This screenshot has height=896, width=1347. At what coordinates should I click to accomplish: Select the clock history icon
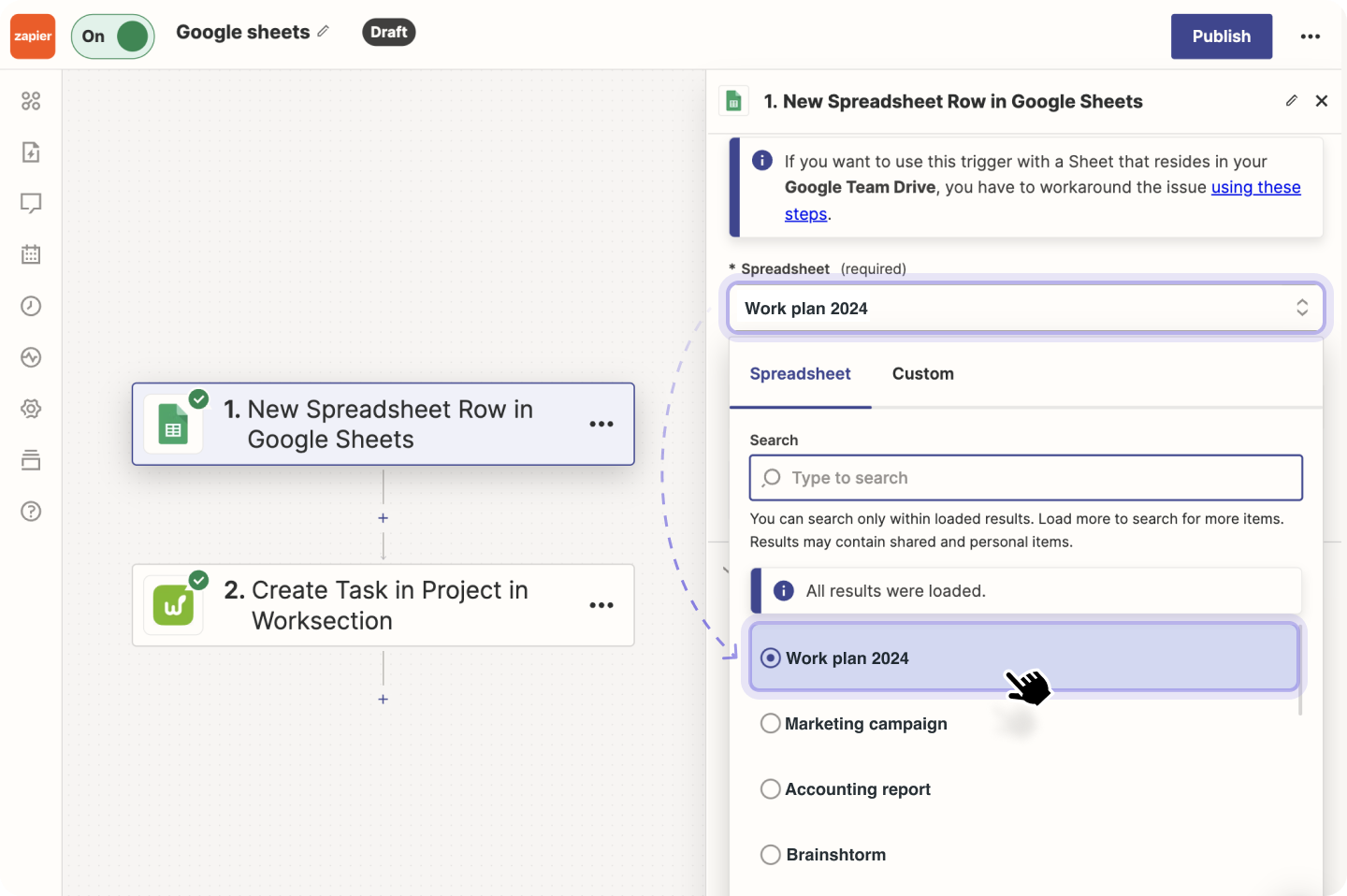click(31, 306)
